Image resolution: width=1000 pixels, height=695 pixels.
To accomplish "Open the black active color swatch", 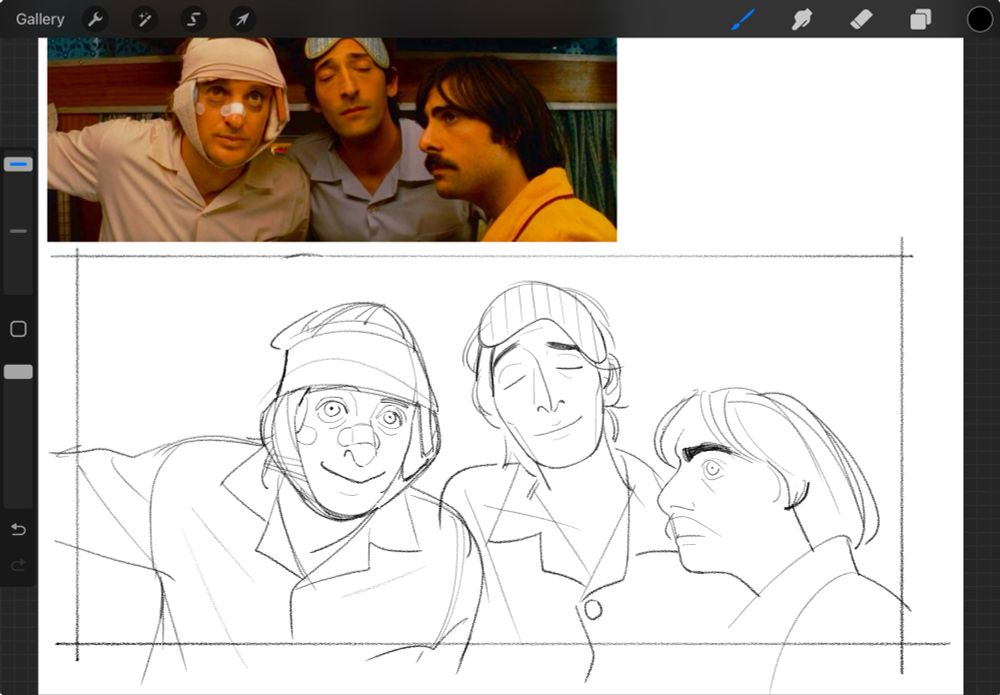I will click(980, 19).
